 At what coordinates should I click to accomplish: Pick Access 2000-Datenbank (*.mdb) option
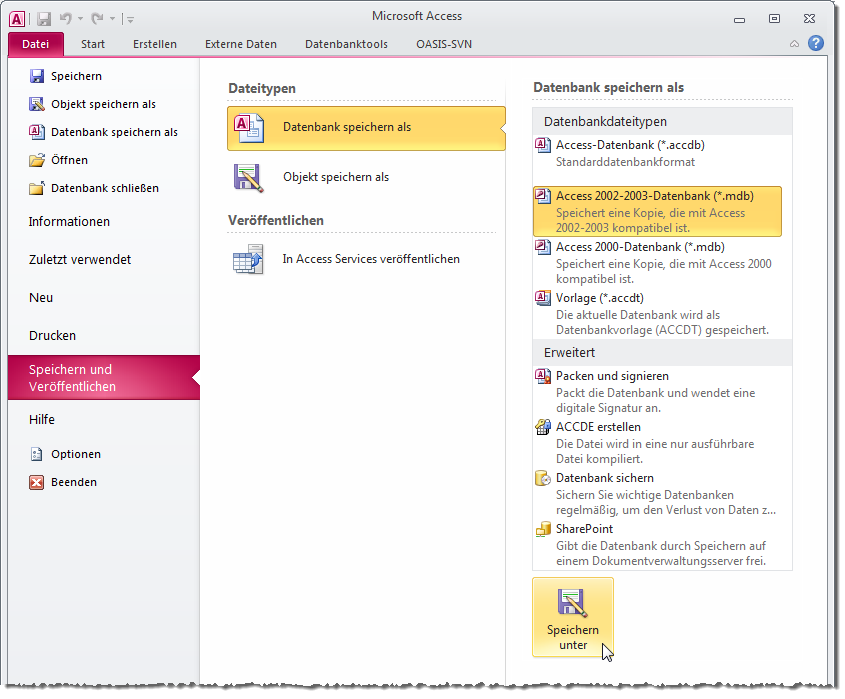click(640, 247)
